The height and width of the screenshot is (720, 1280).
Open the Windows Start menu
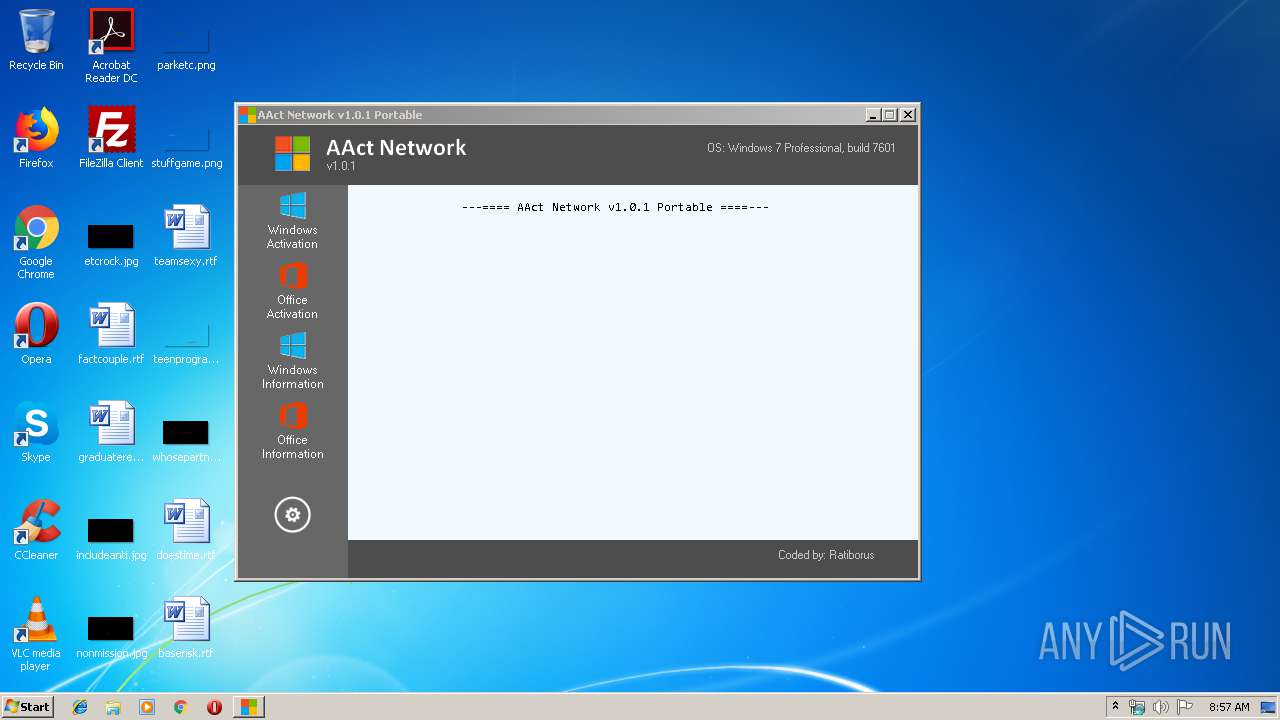click(27, 707)
